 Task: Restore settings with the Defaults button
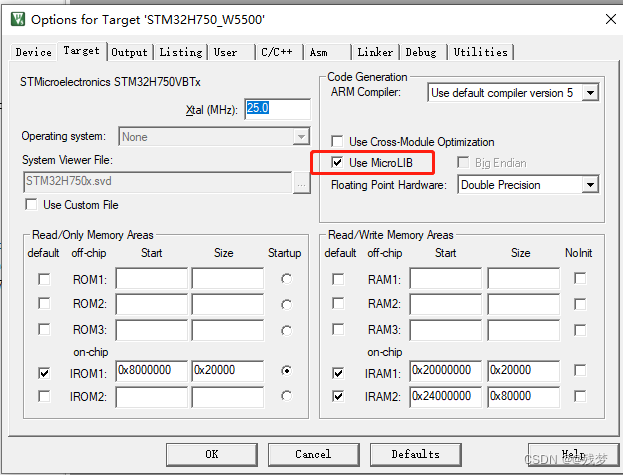(x=416, y=454)
